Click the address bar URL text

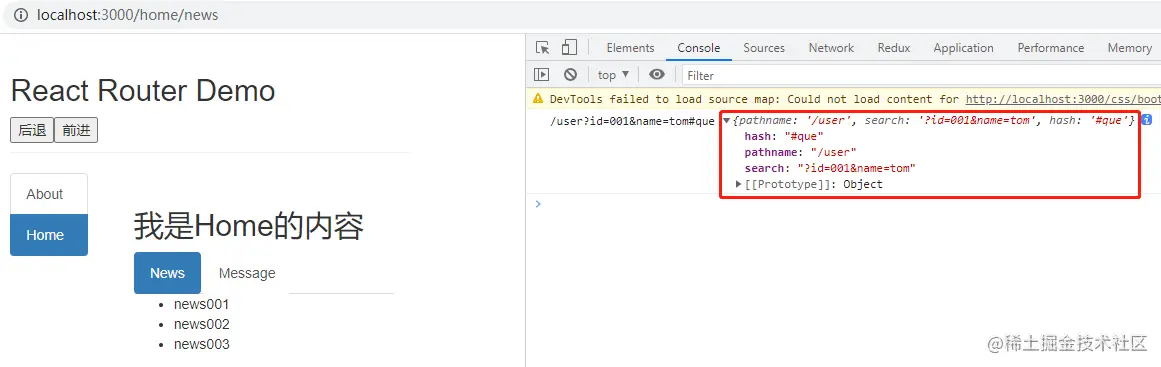[x=127, y=15]
